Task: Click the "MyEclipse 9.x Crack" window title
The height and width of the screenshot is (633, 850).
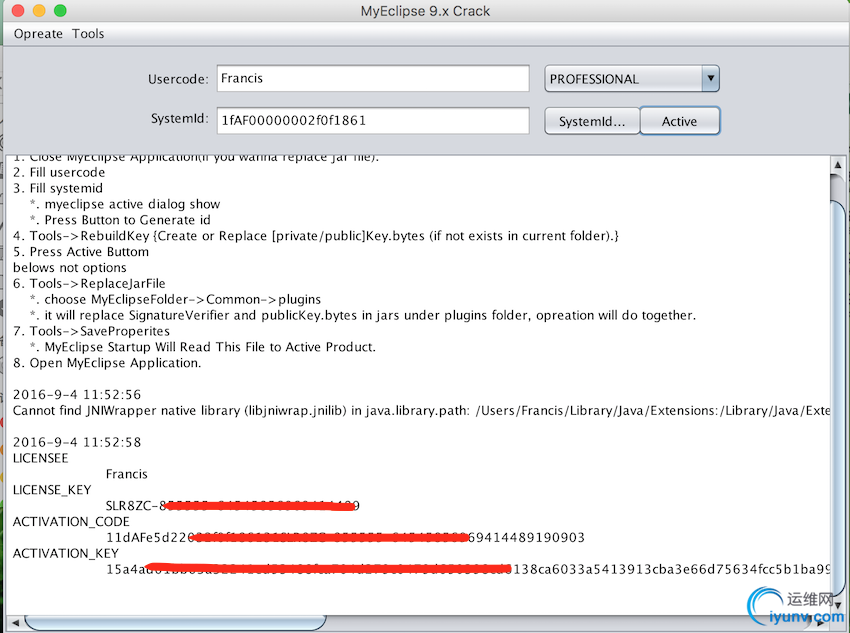Action: (426, 11)
